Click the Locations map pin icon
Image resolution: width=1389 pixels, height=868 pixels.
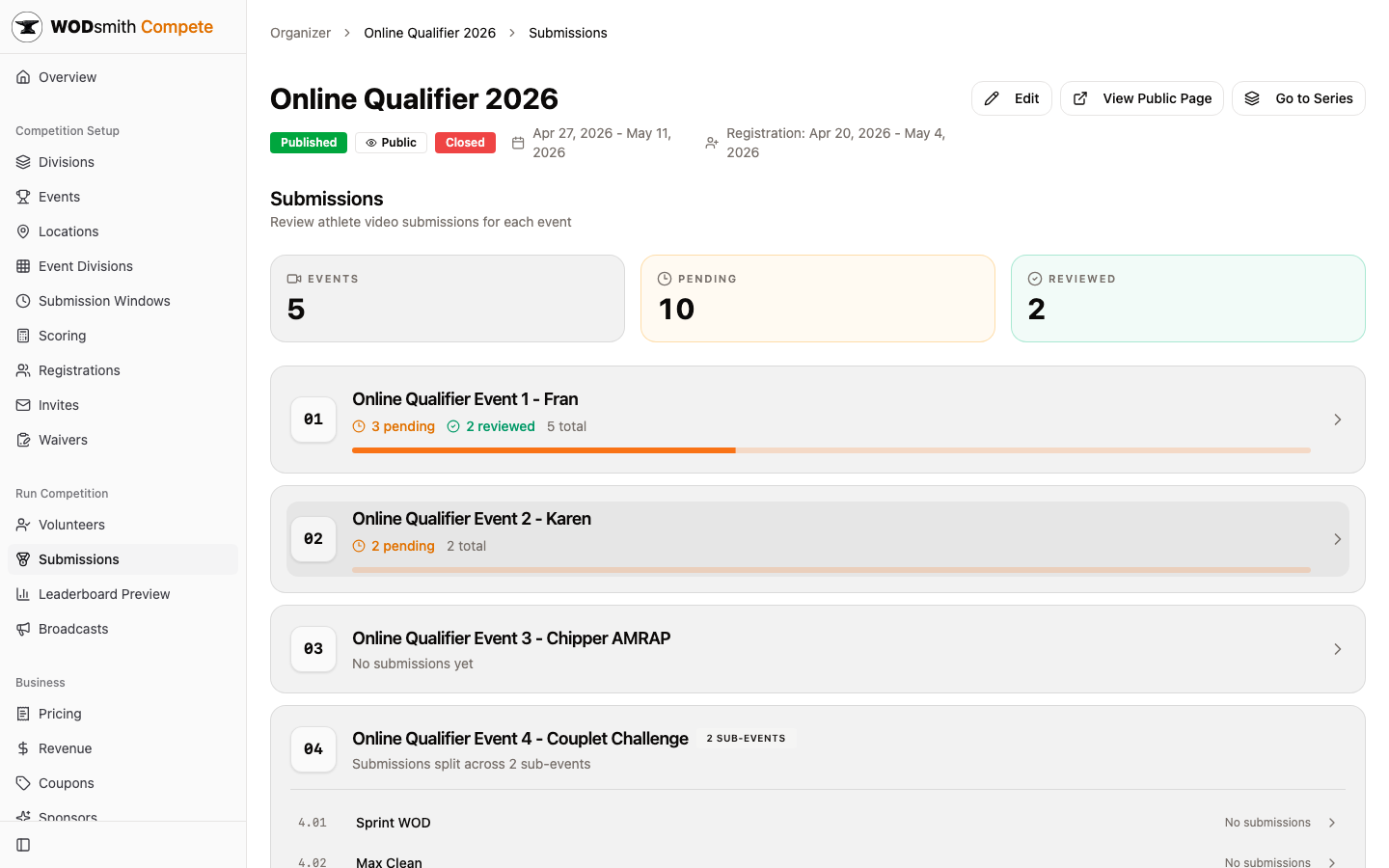(x=23, y=231)
